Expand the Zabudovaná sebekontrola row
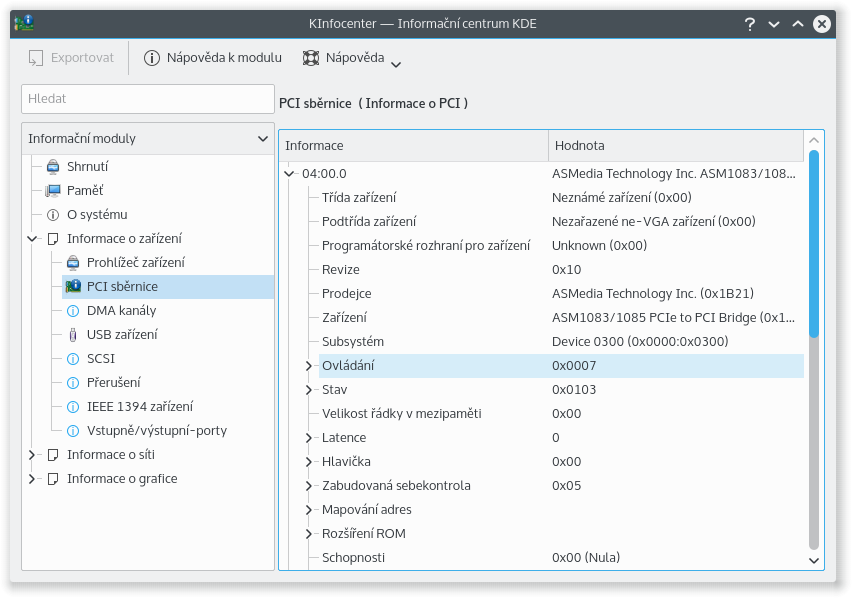This screenshot has width=852, height=598. [x=309, y=486]
